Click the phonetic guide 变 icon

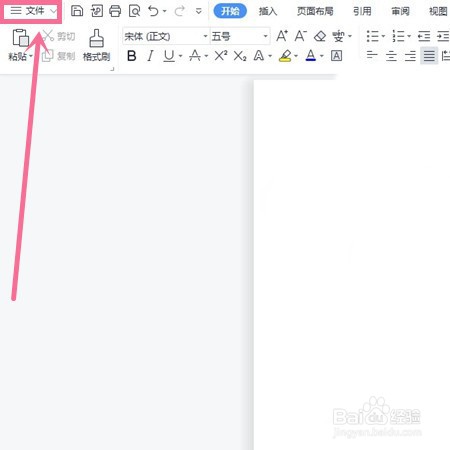point(338,36)
